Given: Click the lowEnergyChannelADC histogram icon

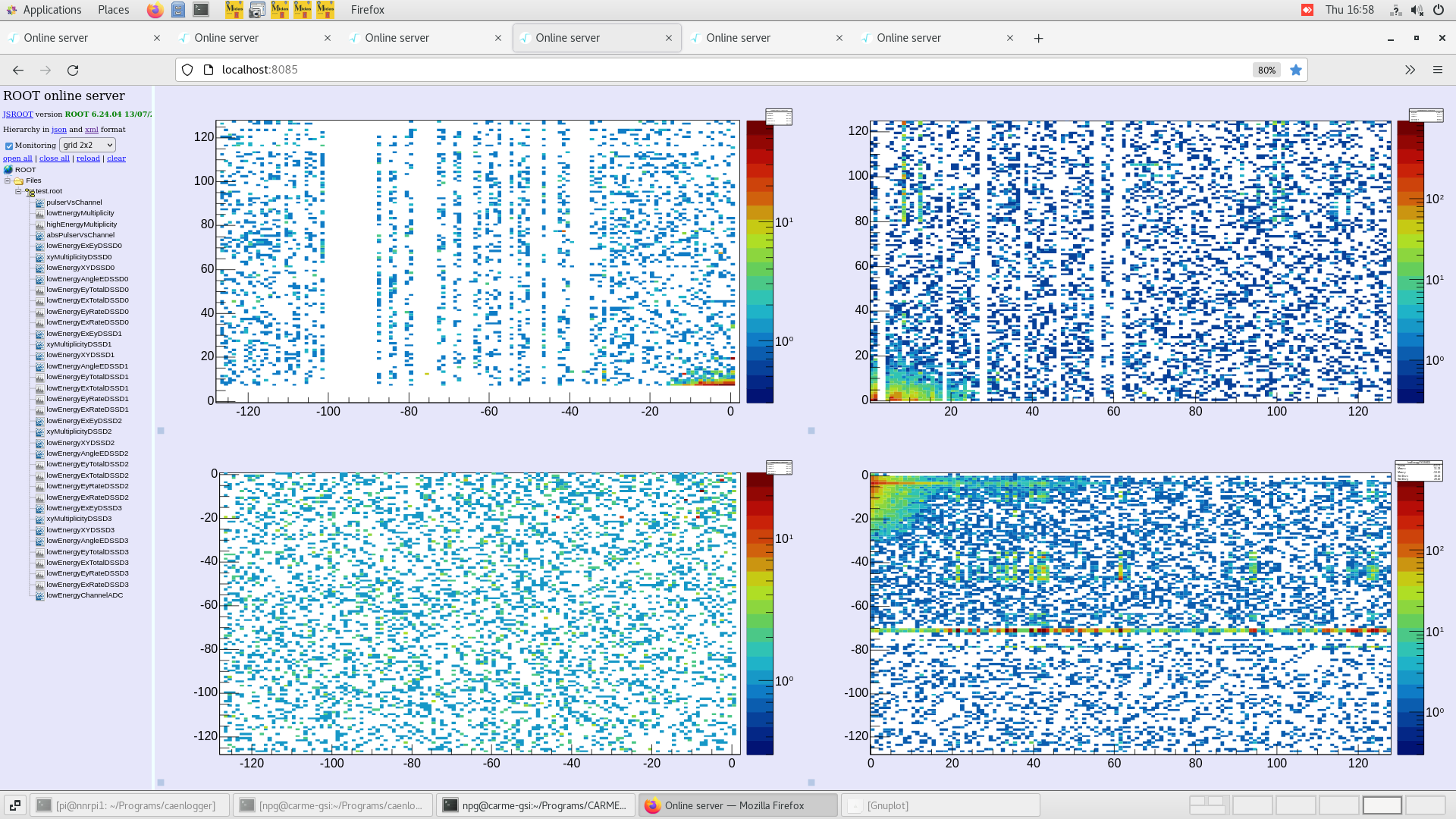Looking at the screenshot, I should click(x=39, y=595).
